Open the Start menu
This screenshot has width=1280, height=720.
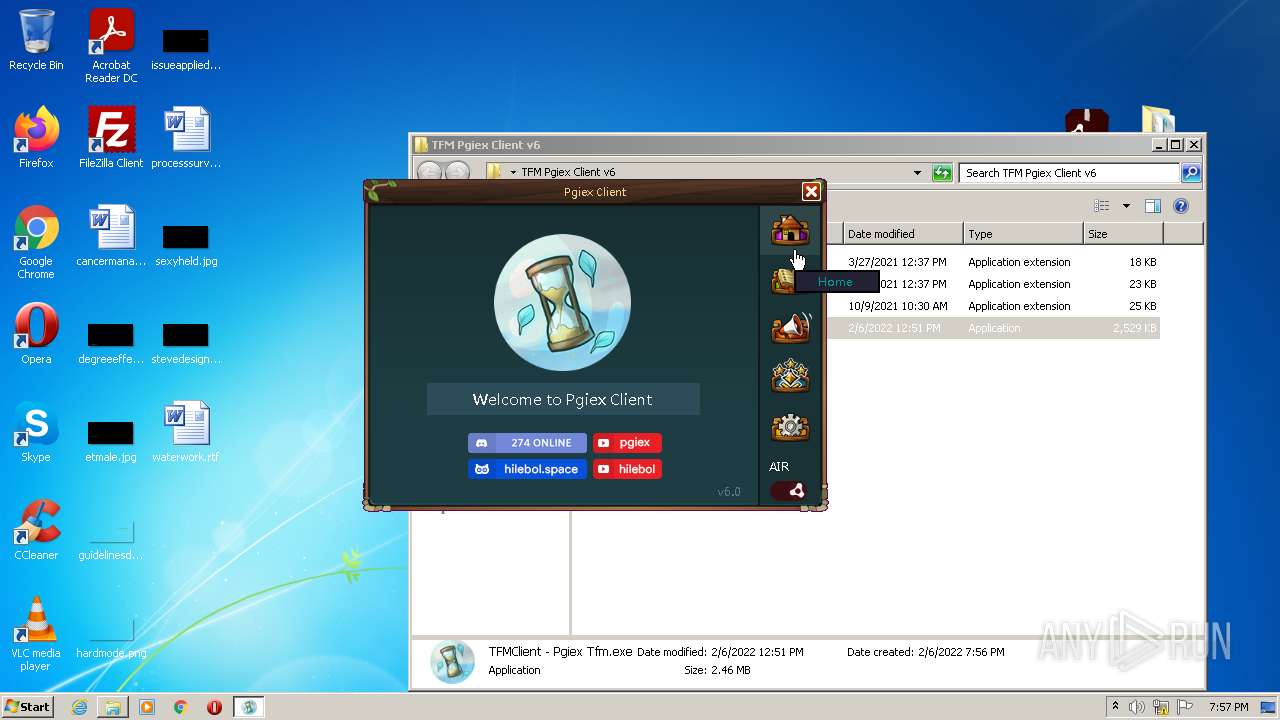(28, 706)
